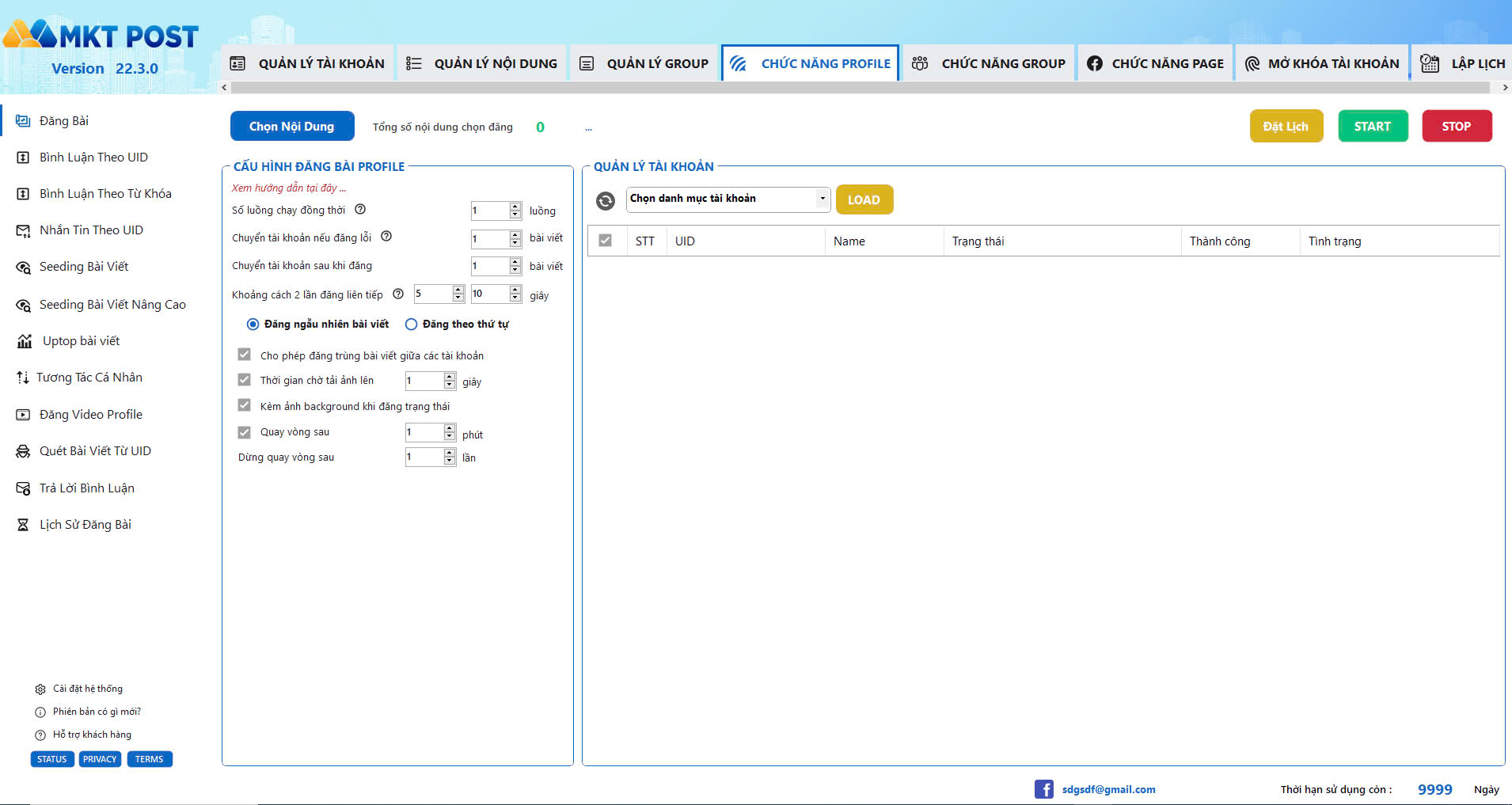This screenshot has width=1512, height=805.
Task: Click the tab bar horizontal scrollbar
Action: (861, 88)
